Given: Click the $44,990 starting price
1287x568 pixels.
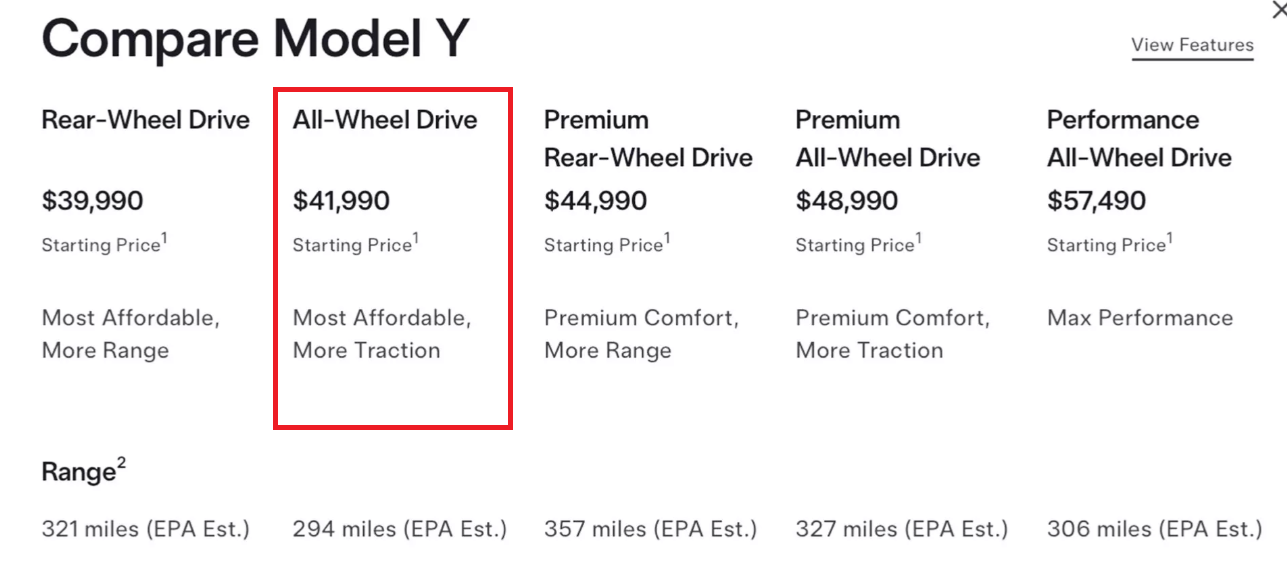Looking at the screenshot, I should [595, 201].
